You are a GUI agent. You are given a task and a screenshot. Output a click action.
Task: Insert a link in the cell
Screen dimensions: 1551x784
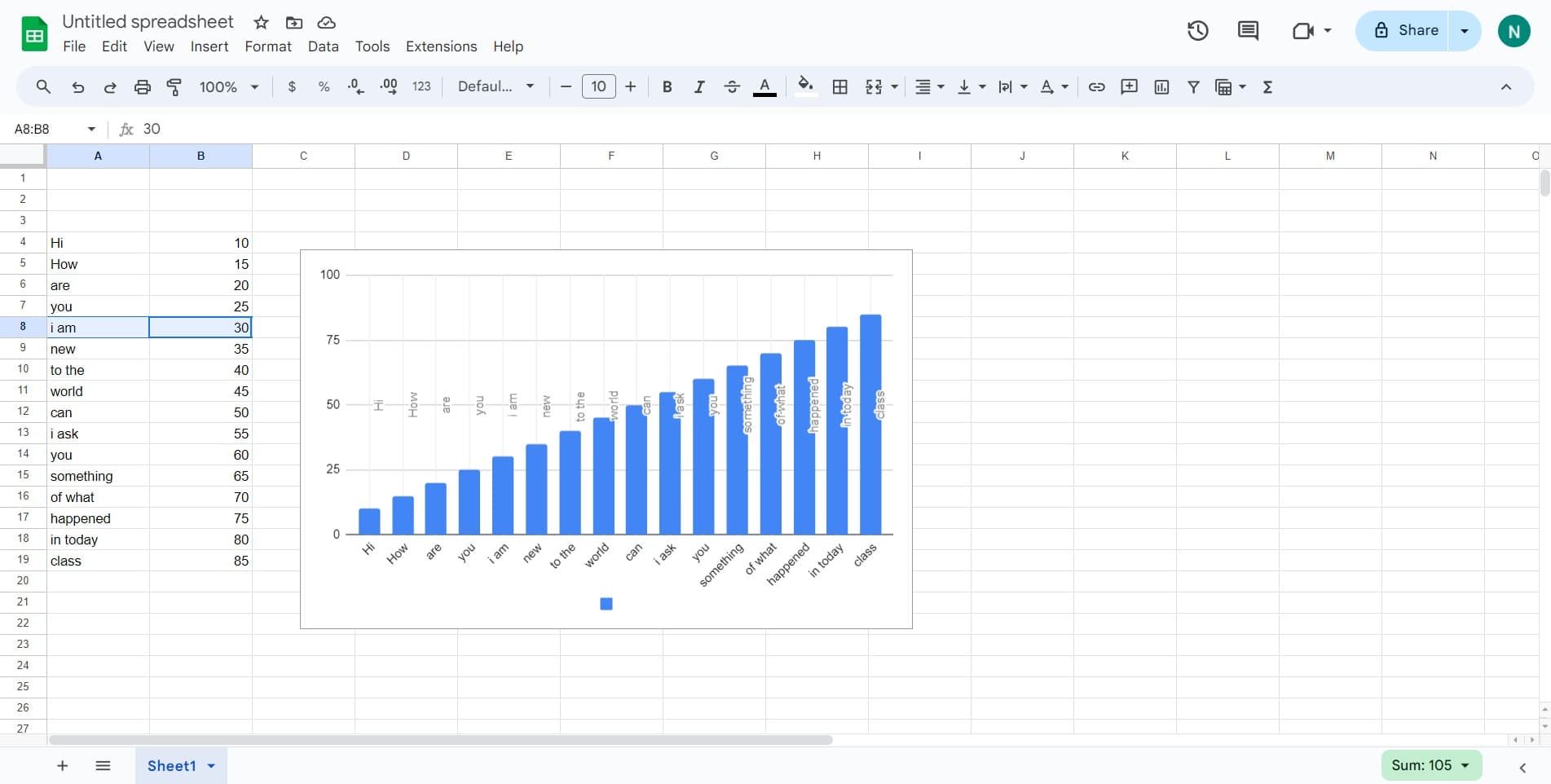[x=1096, y=86]
